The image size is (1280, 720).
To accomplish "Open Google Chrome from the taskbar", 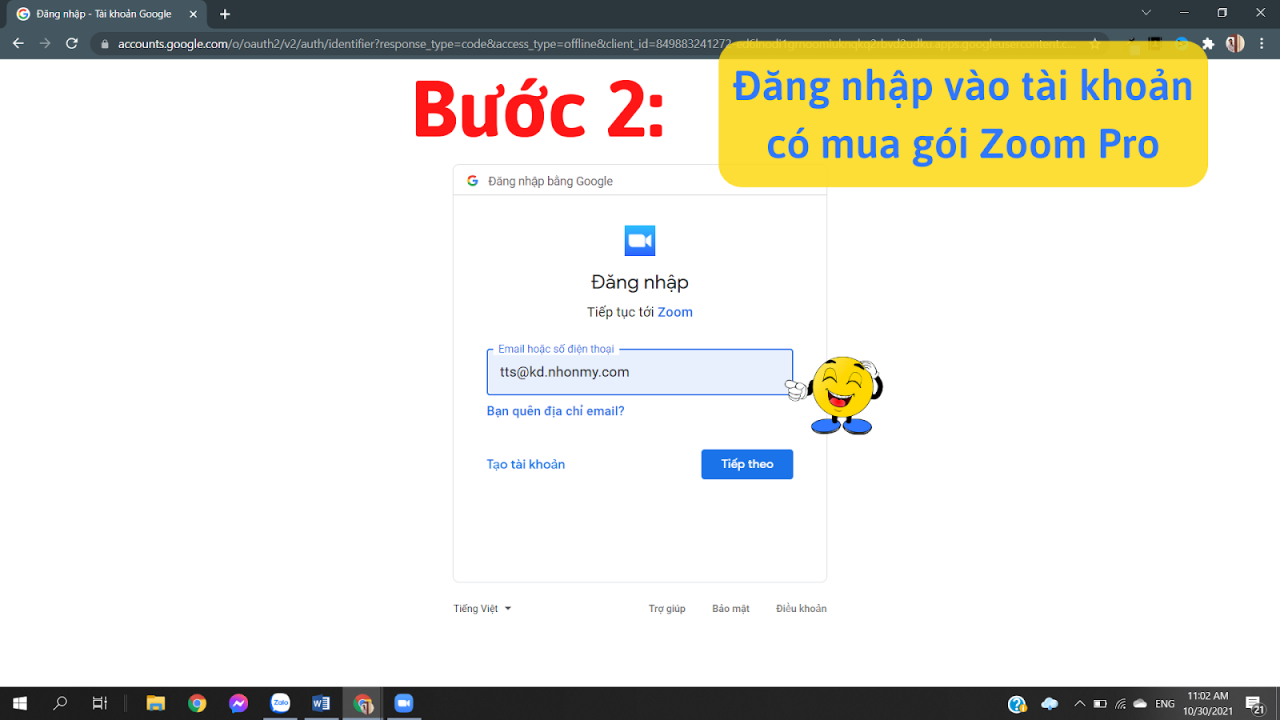I will coord(198,703).
